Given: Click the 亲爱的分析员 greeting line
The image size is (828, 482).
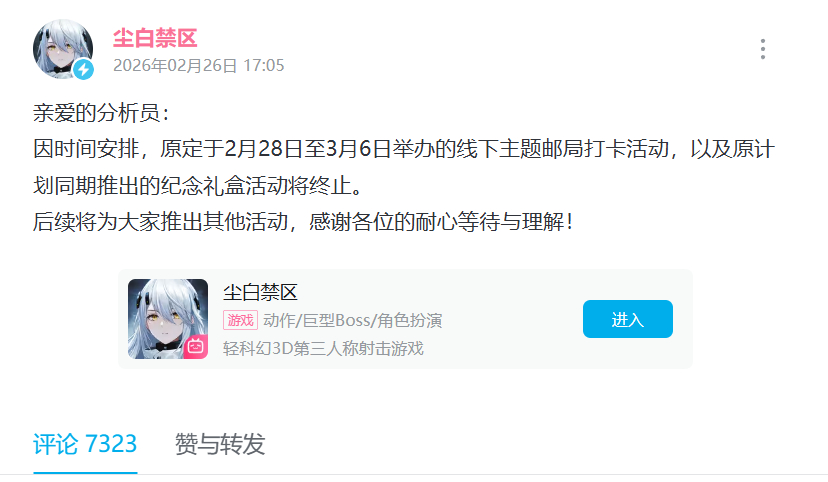Looking at the screenshot, I should (x=101, y=113).
